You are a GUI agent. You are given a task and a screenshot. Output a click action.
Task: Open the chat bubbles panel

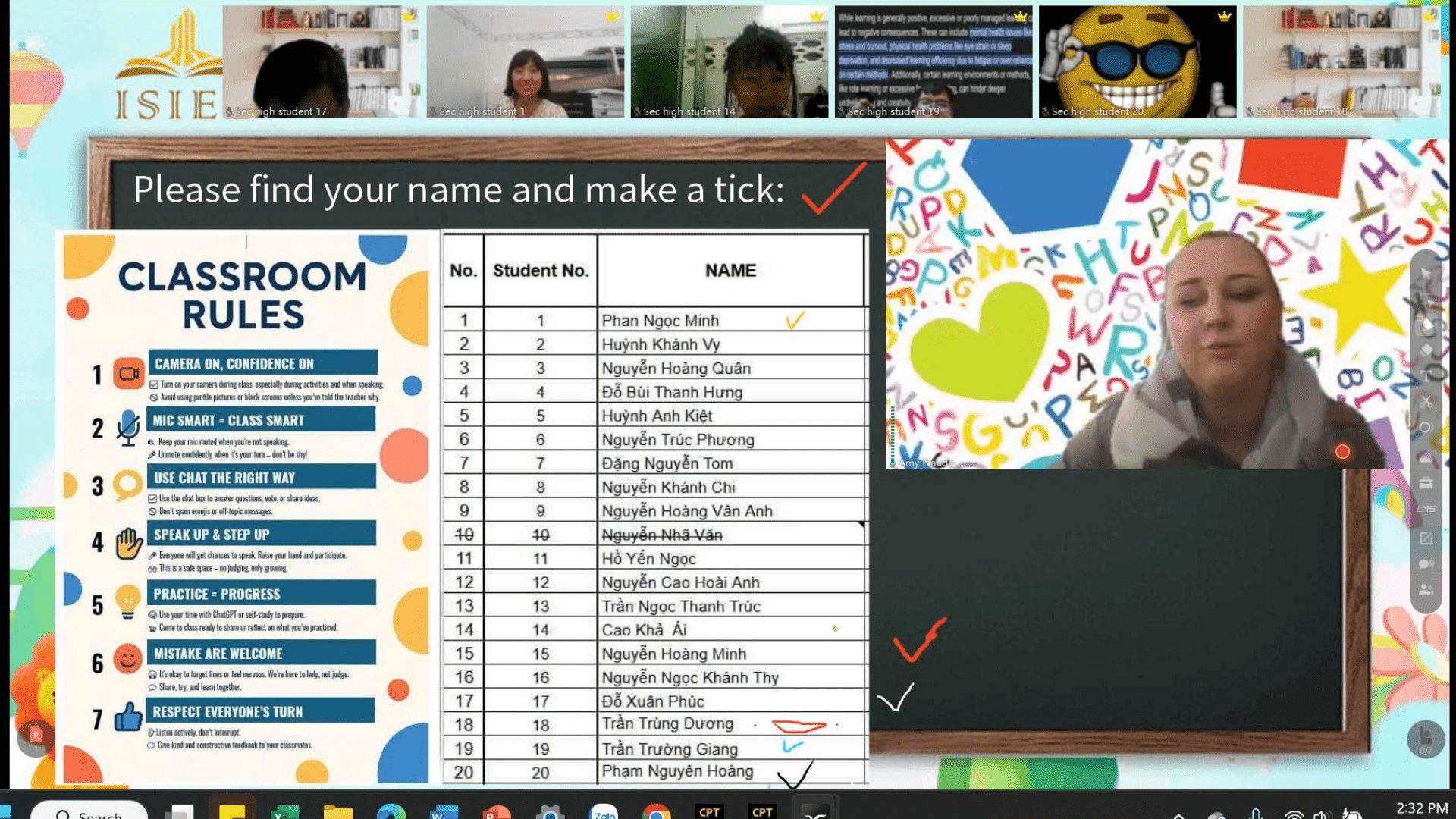pos(1426,564)
